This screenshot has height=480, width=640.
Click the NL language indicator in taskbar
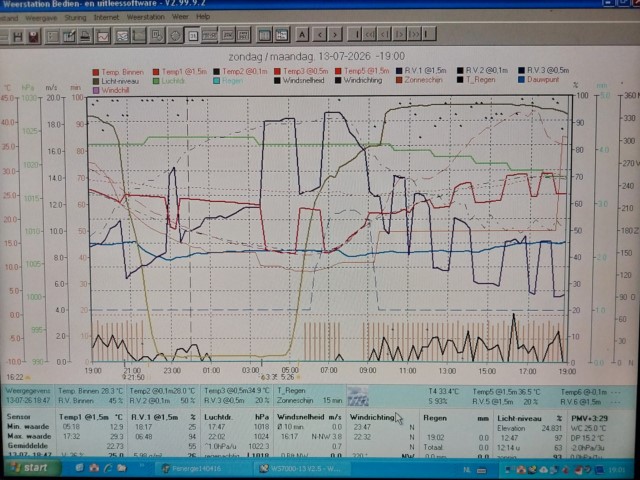467,470
